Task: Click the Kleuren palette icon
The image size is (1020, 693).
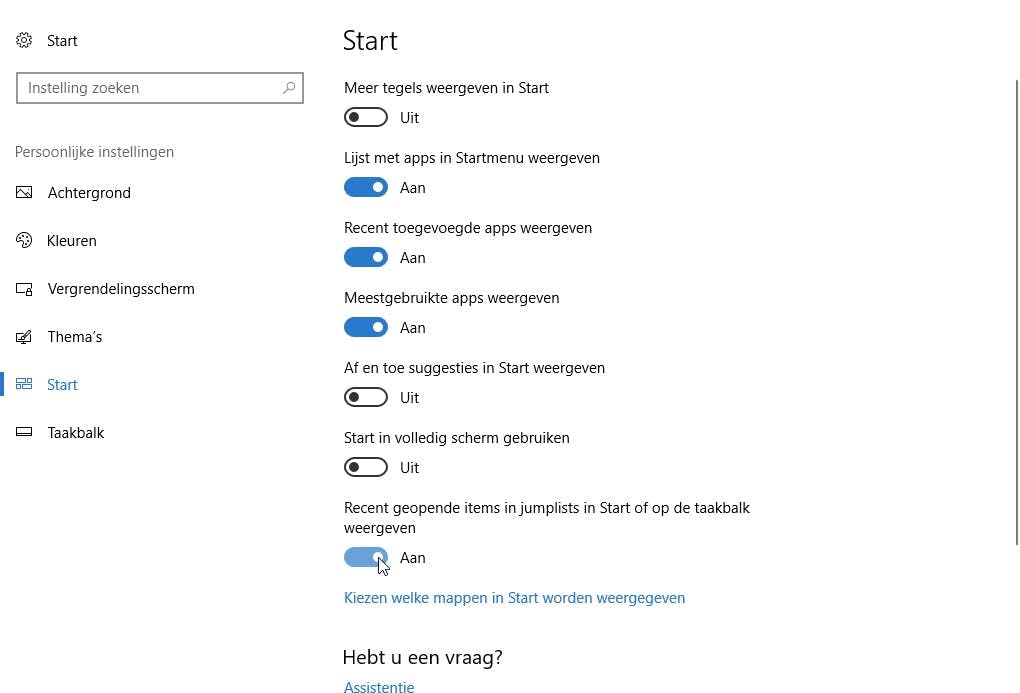Action: [24, 241]
